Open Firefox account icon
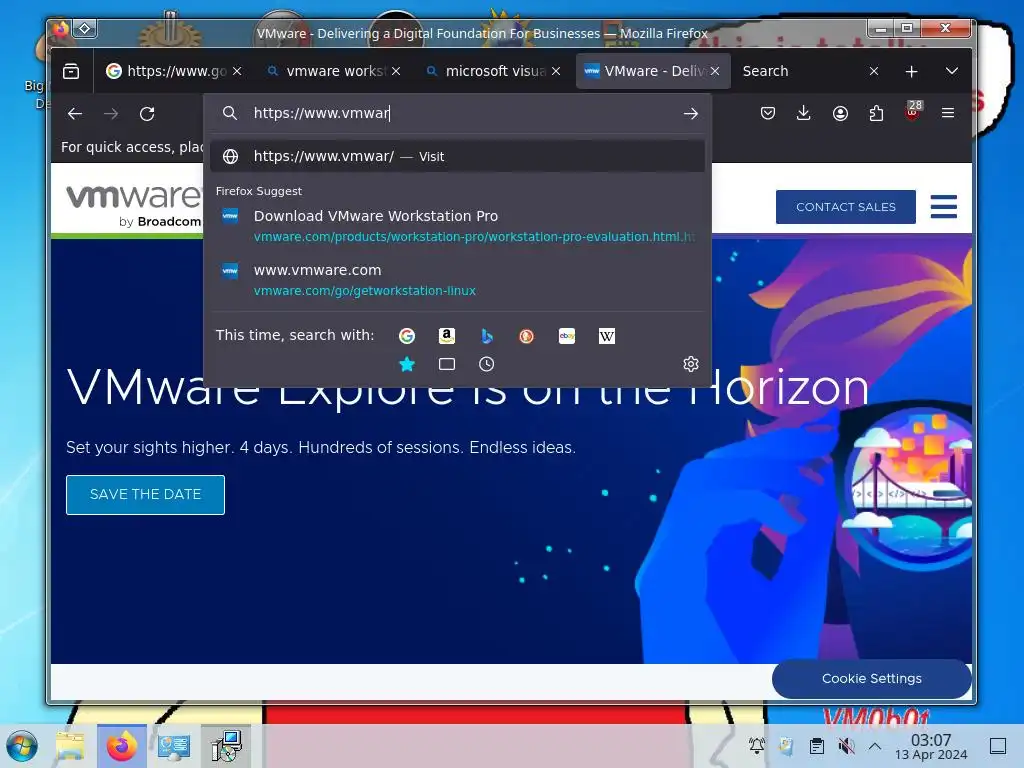This screenshot has height=768, width=1024. point(840,114)
